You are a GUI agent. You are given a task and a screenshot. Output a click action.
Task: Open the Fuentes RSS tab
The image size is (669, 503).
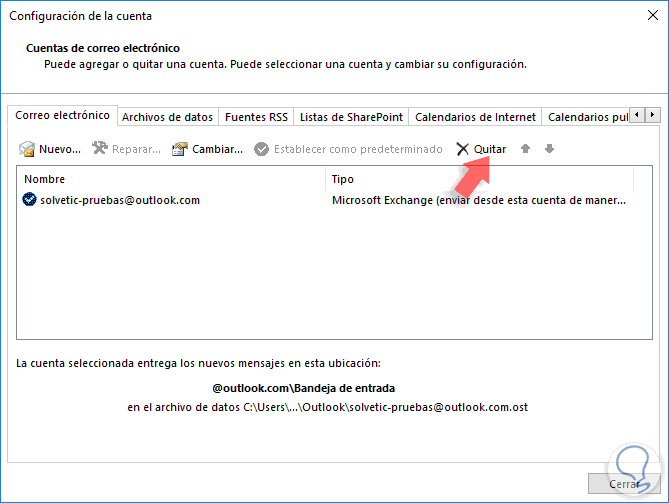[256, 117]
